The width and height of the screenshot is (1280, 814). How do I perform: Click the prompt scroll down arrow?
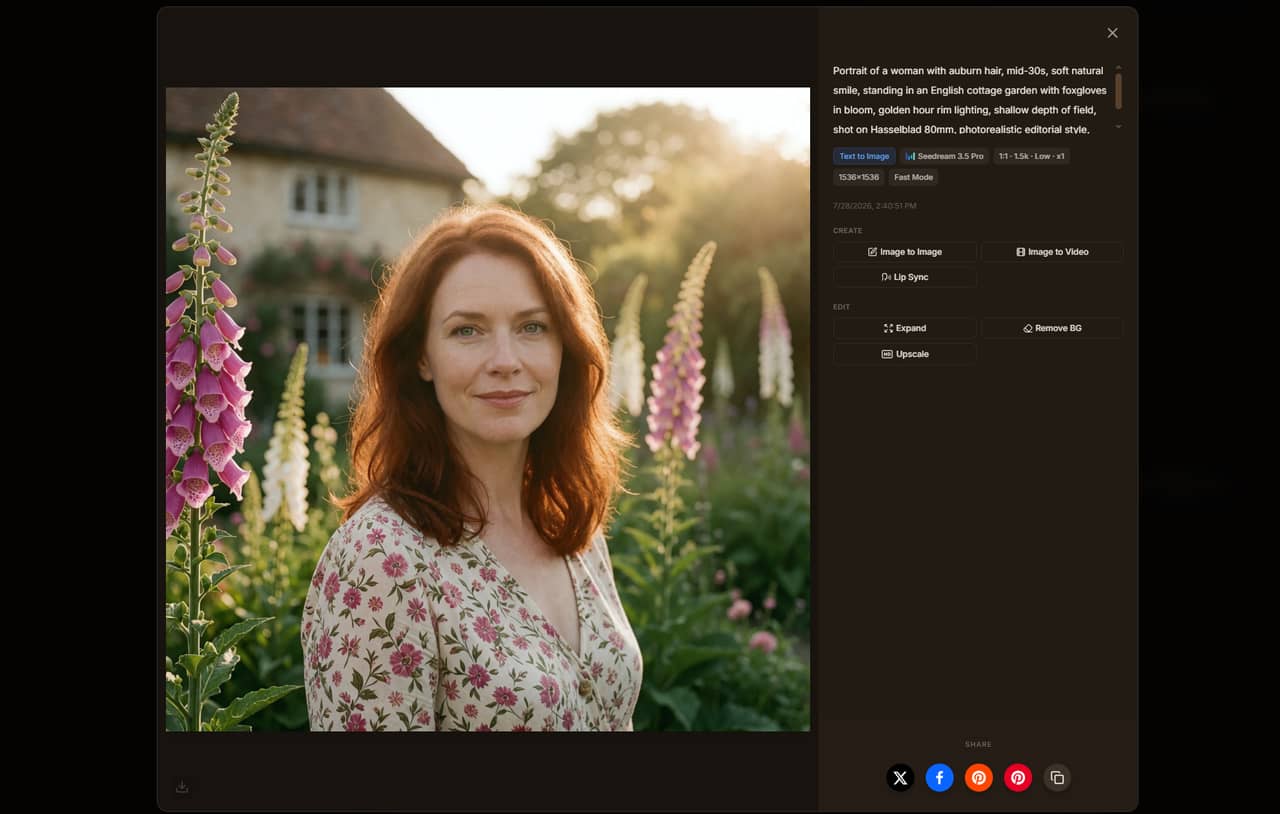click(x=1118, y=127)
